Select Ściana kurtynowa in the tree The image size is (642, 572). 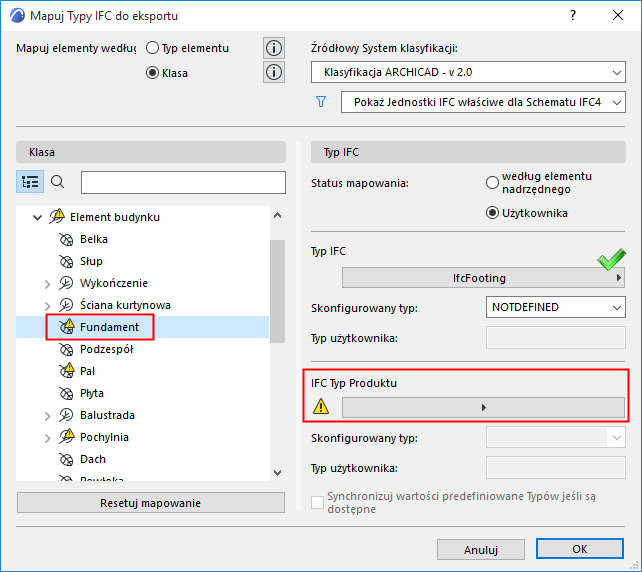click(x=125, y=305)
